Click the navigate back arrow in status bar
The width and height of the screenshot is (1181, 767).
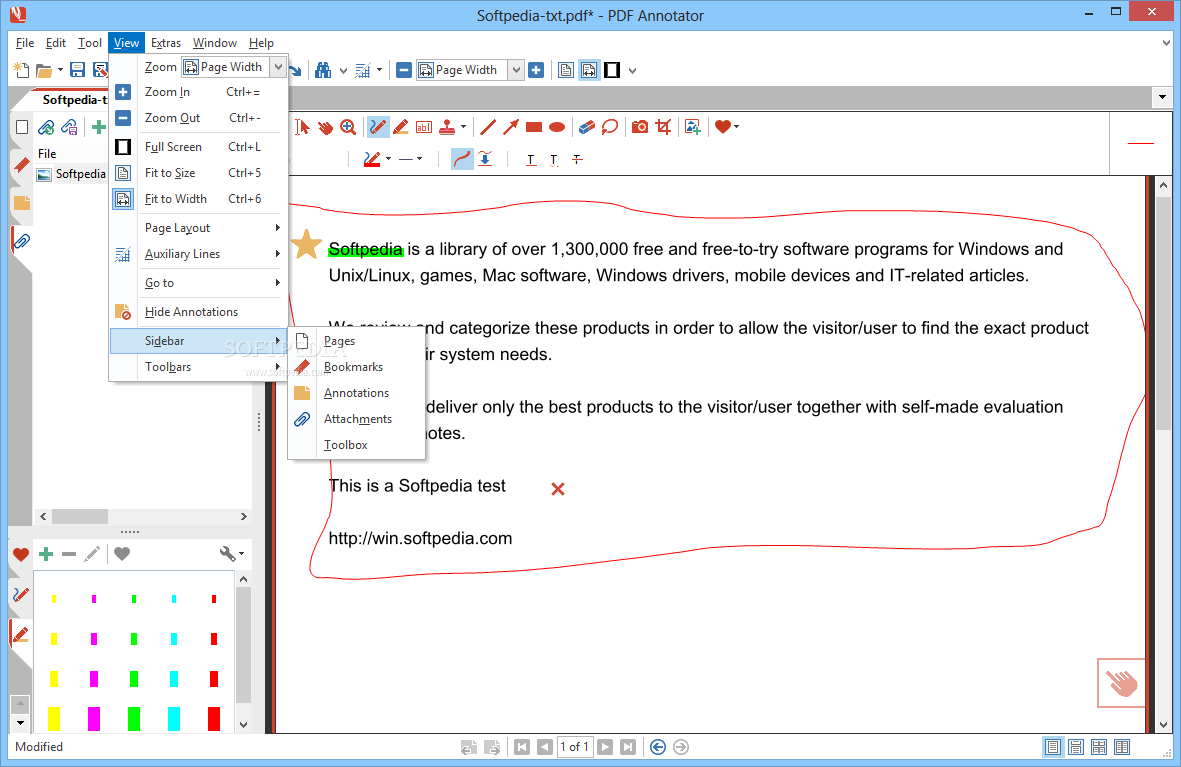point(658,747)
